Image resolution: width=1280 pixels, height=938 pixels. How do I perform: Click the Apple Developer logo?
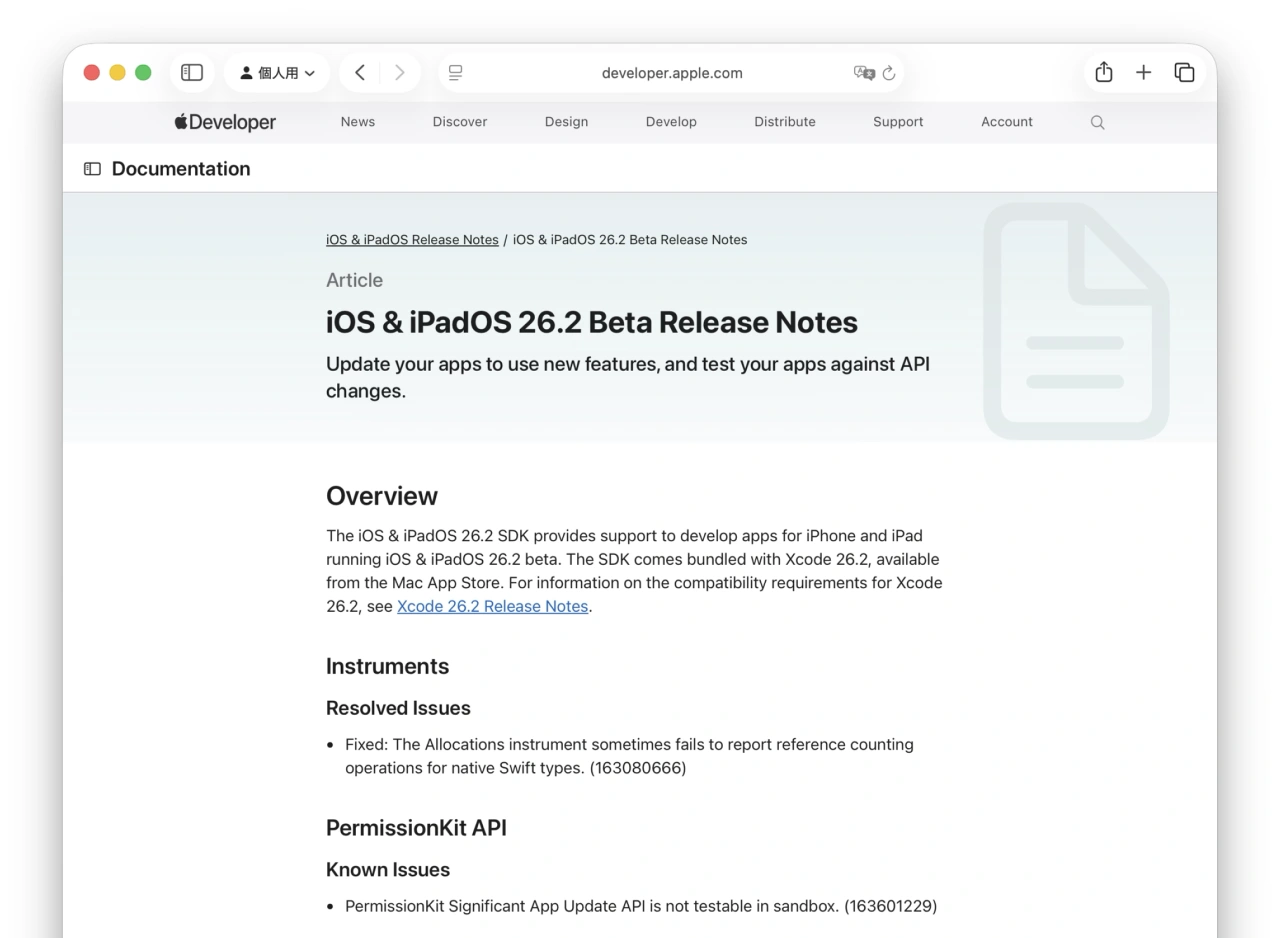224,121
